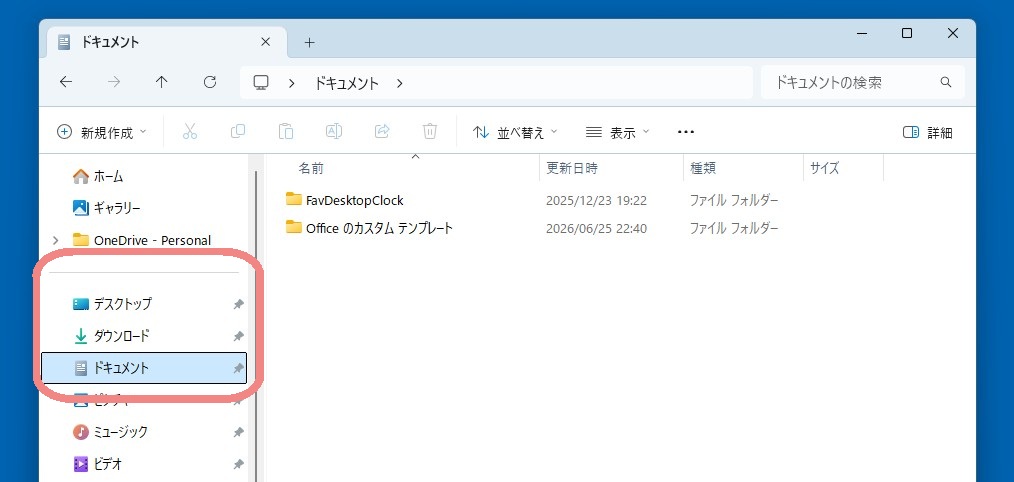
Task: Toggle the 詳細 details pane
Action: 927,132
